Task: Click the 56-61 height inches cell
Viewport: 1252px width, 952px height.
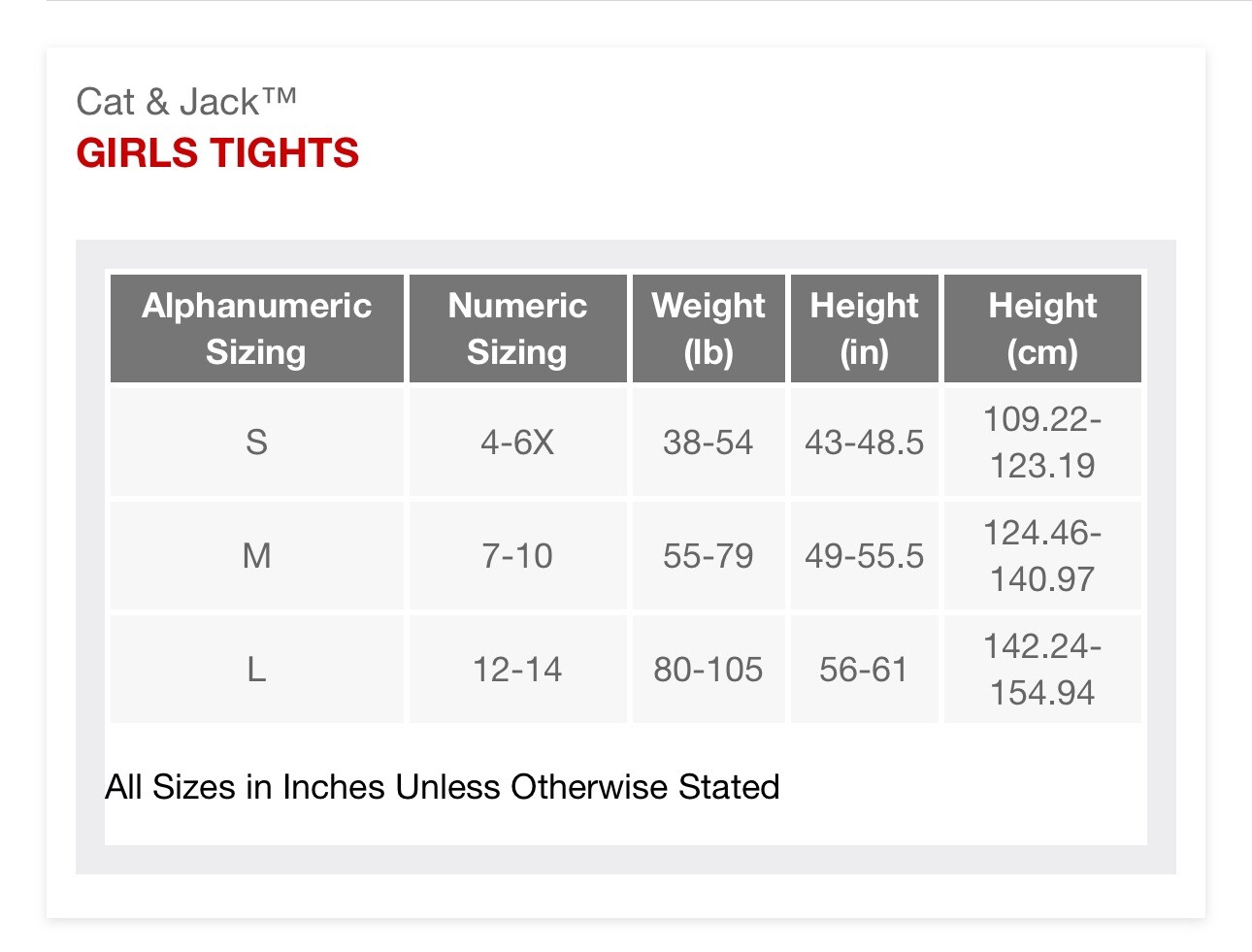Action: 864,670
